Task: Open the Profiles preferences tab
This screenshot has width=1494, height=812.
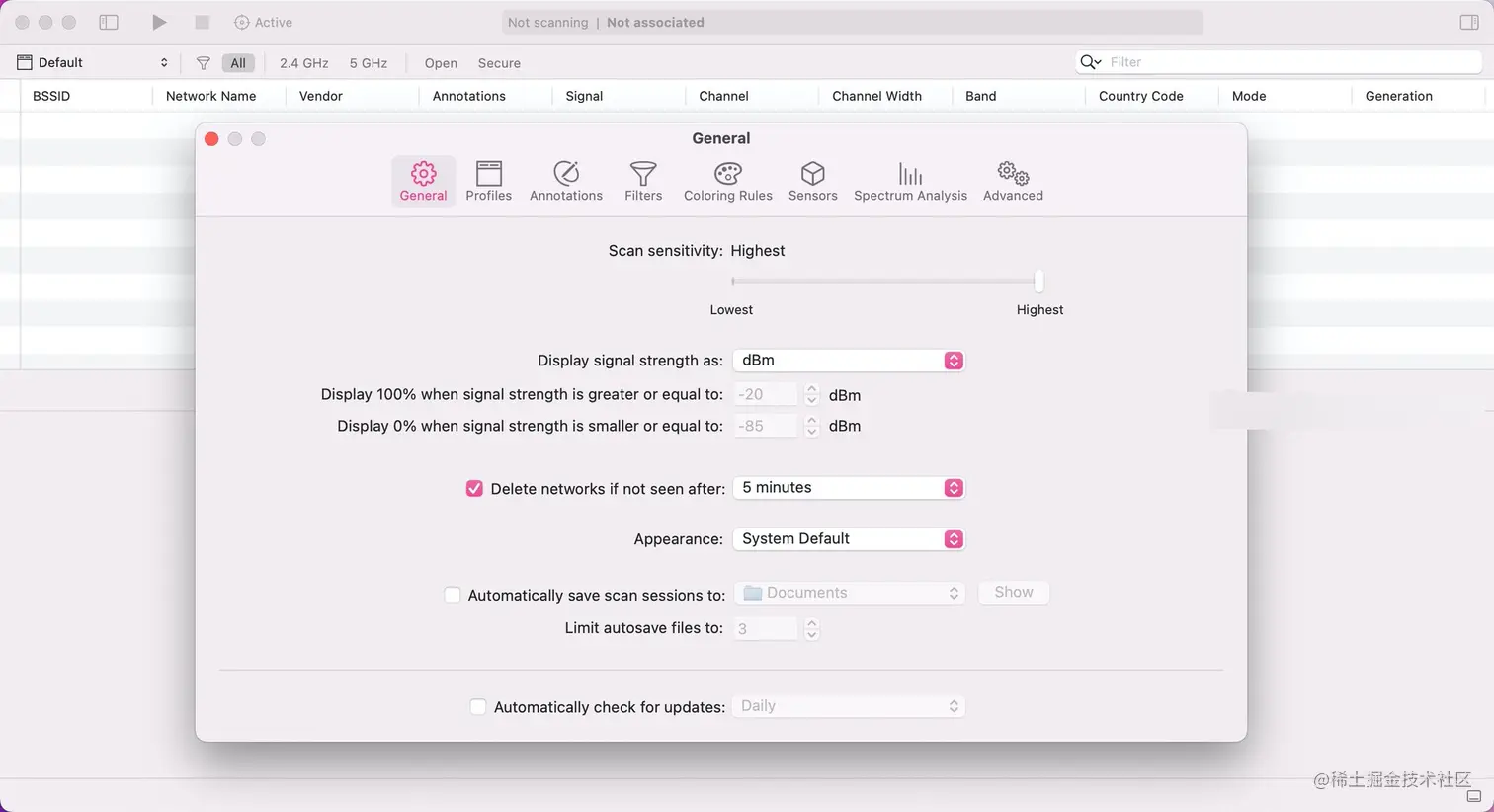Action: [489, 182]
